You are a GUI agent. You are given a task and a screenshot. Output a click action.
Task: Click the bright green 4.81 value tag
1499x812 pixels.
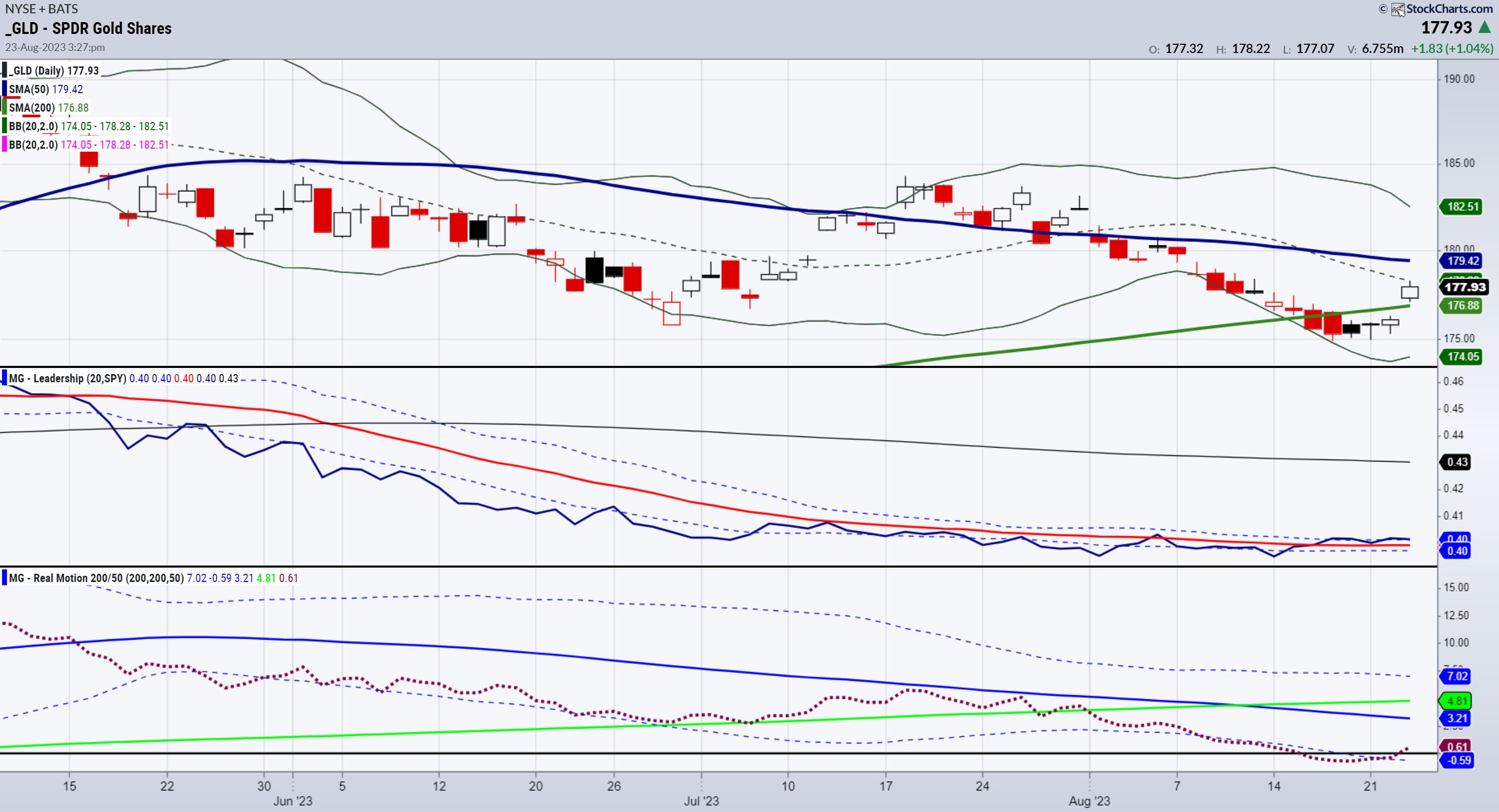point(1457,700)
